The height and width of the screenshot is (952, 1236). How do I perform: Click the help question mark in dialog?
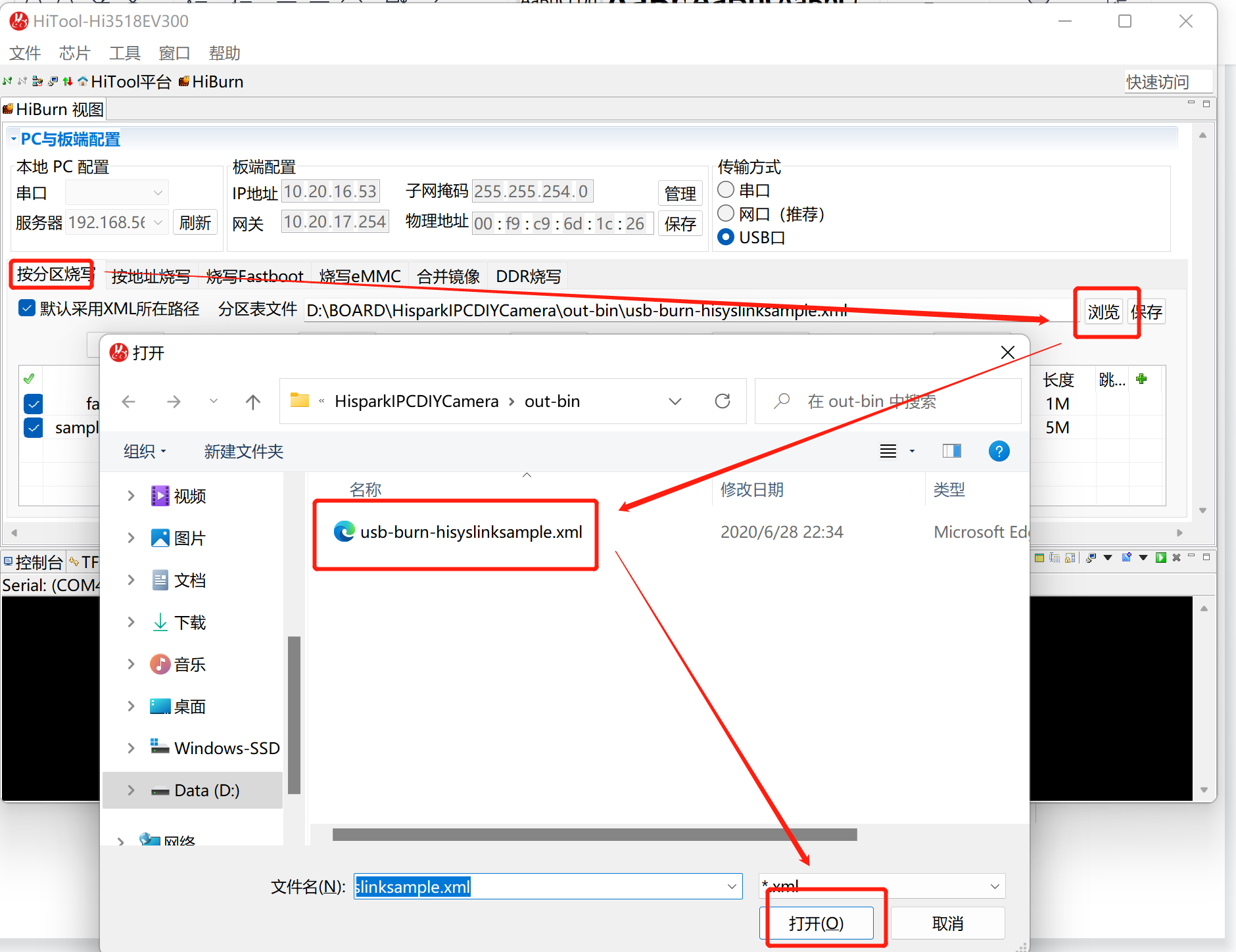click(999, 451)
